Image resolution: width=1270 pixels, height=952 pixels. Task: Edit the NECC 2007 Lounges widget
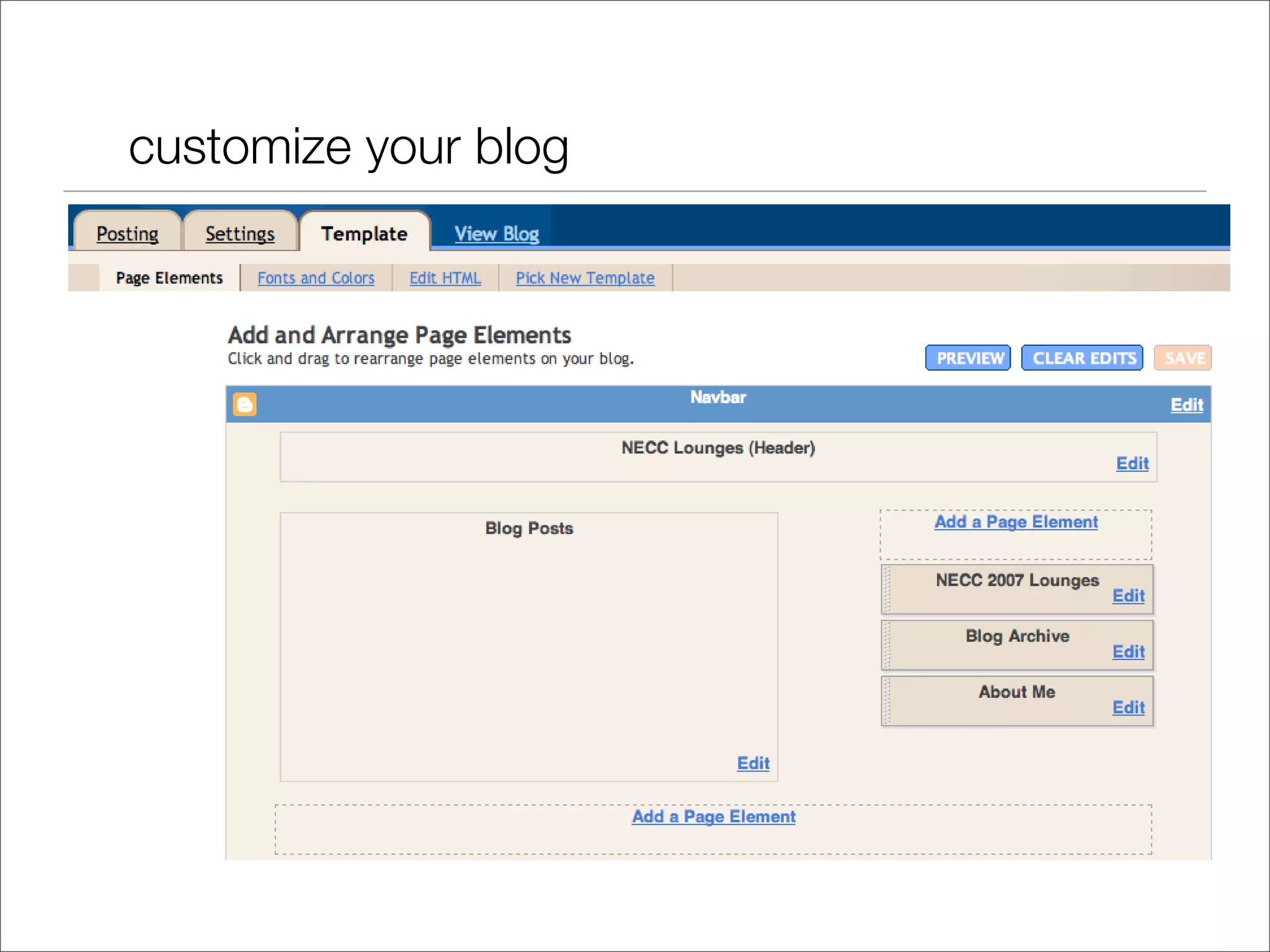[x=1129, y=596]
